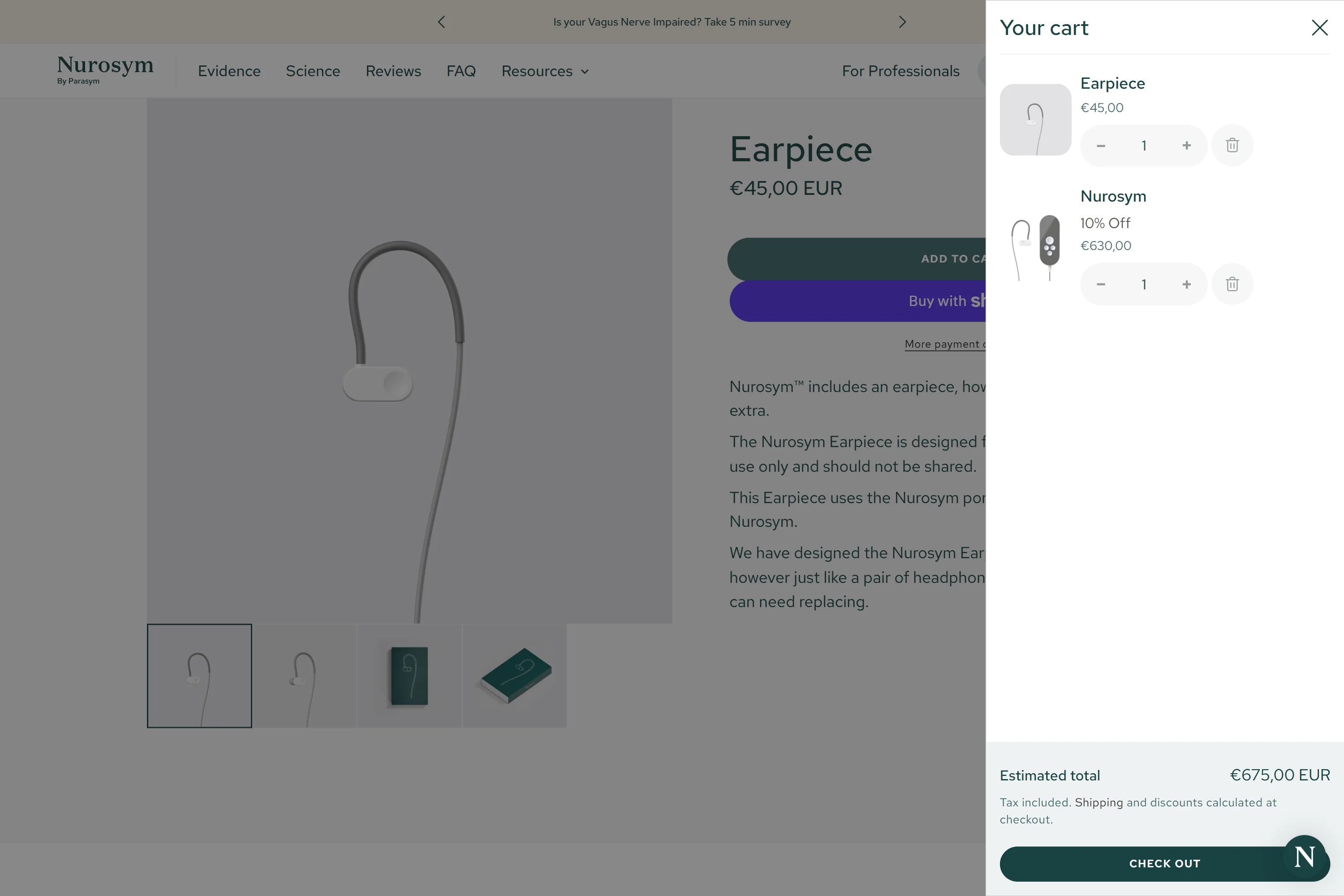Open the Evidence menu item

(x=229, y=71)
